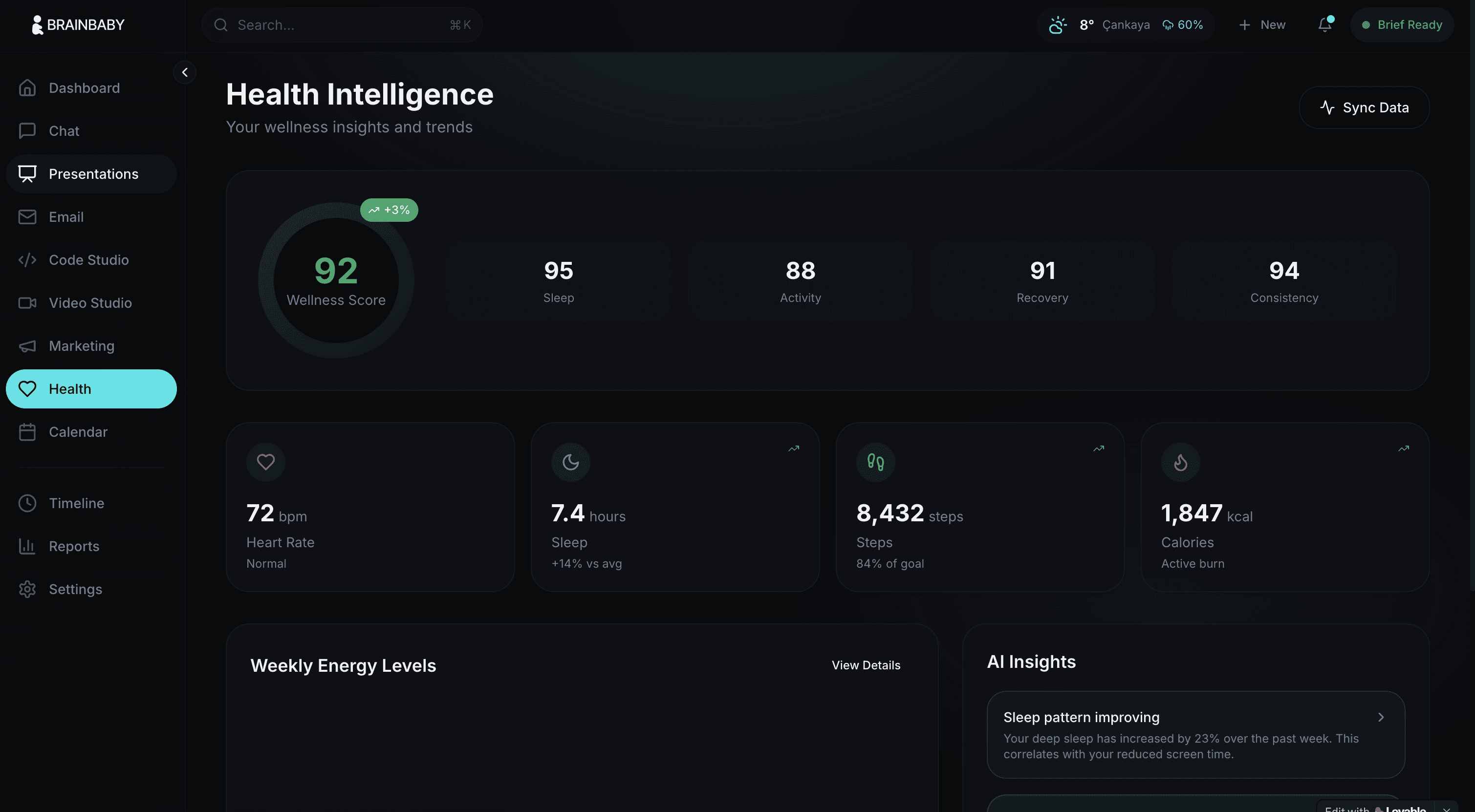
Task: Click the flame icon on Calories card
Action: [1180, 462]
